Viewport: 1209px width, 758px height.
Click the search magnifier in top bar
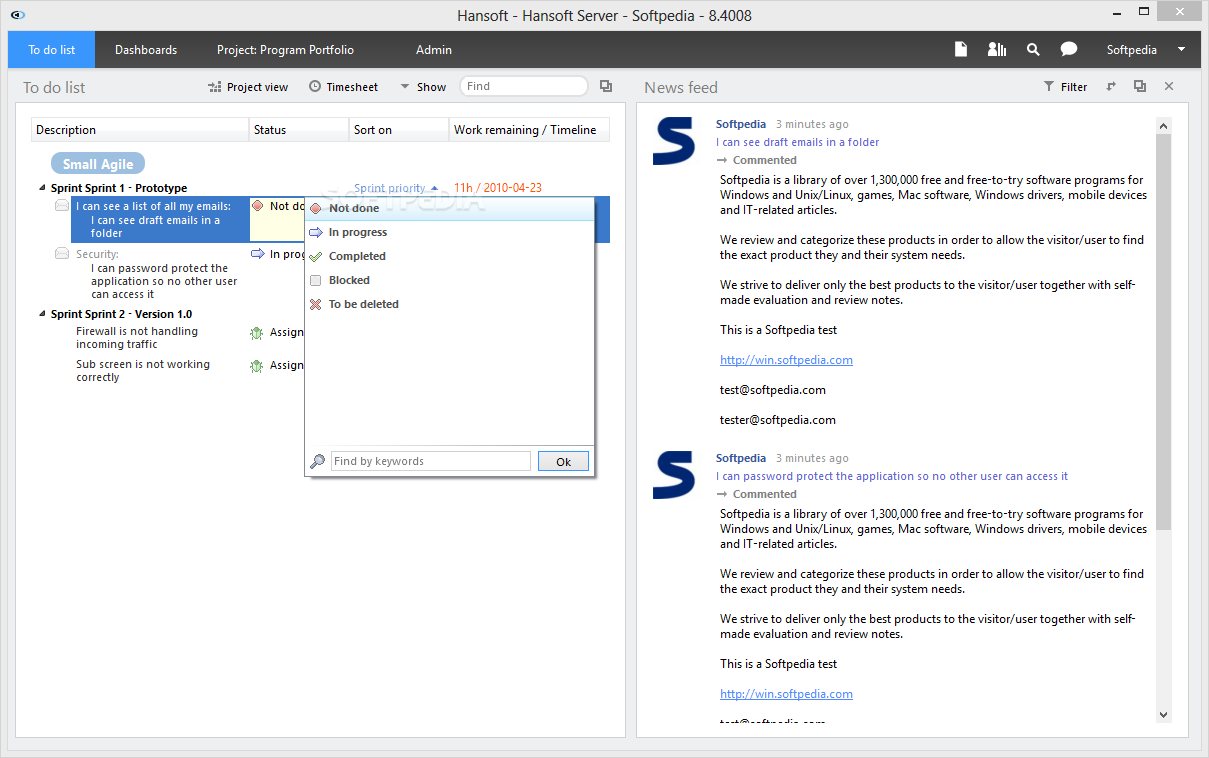[1033, 49]
